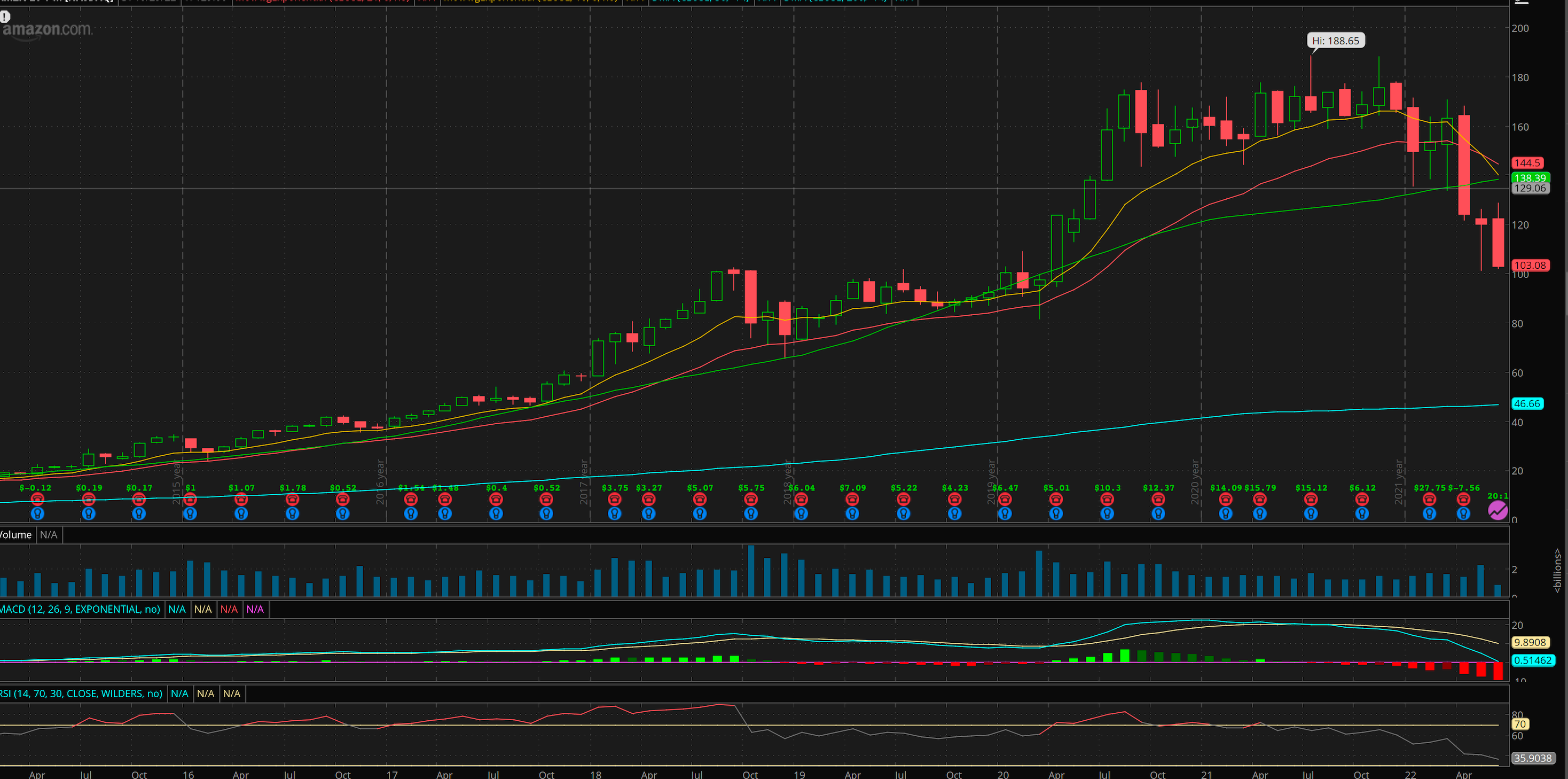
Task: Select the RSI (14, 70, 30, CLOSE, WILDERS) label
Action: (x=81, y=694)
